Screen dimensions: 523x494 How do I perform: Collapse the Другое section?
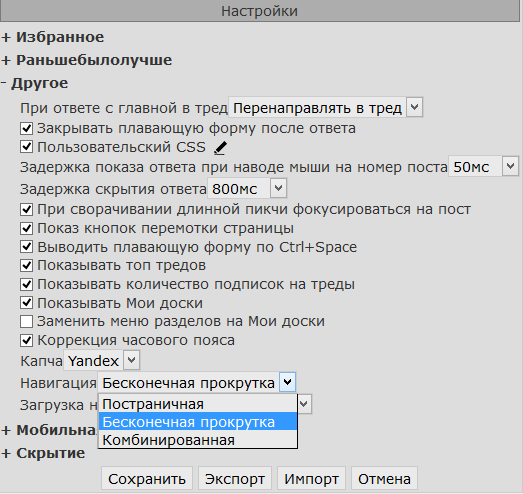[34, 83]
